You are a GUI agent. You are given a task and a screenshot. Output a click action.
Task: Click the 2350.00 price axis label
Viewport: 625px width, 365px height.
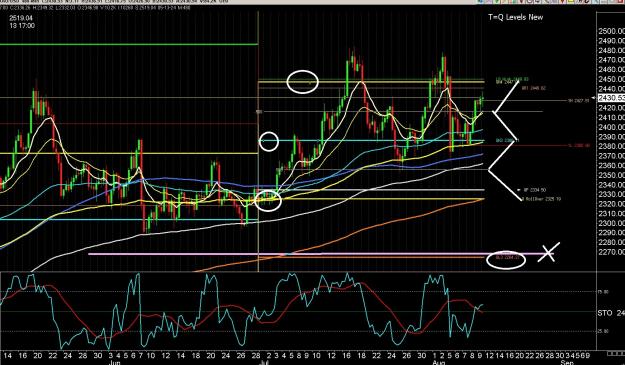click(x=611, y=175)
